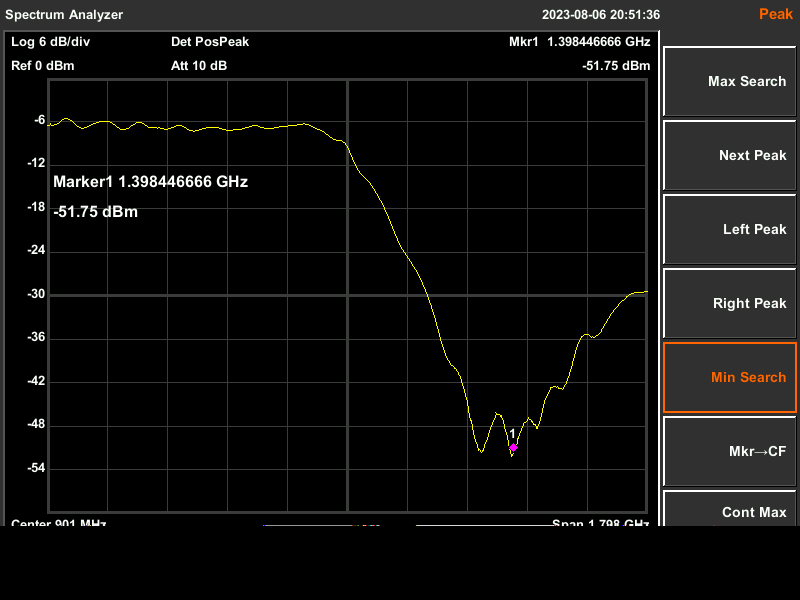
Task: Click the -18 y-axis label
Action: pyautogui.click(x=36, y=207)
